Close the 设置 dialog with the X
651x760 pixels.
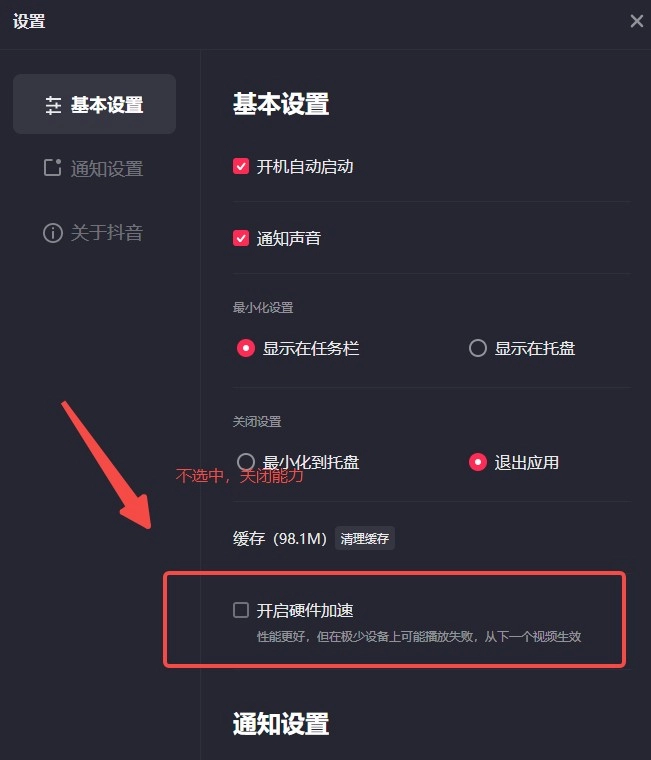coord(636,21)
